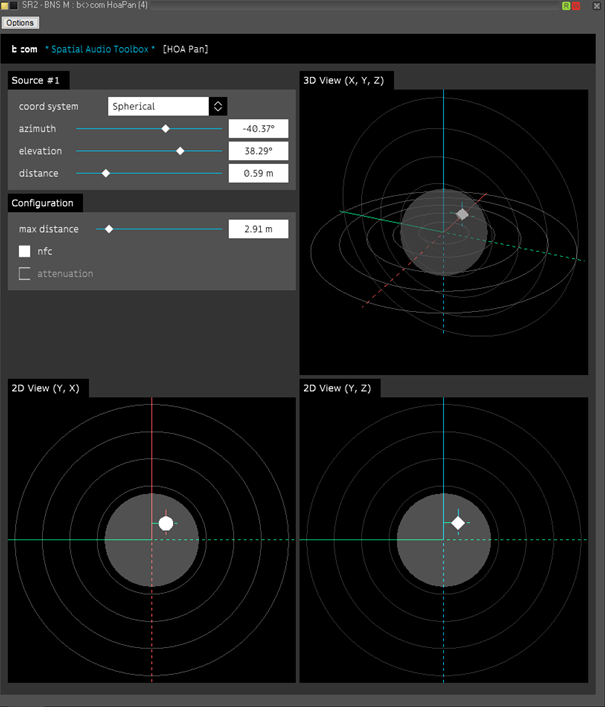Click the azimuth slider handle

[166, 128]
